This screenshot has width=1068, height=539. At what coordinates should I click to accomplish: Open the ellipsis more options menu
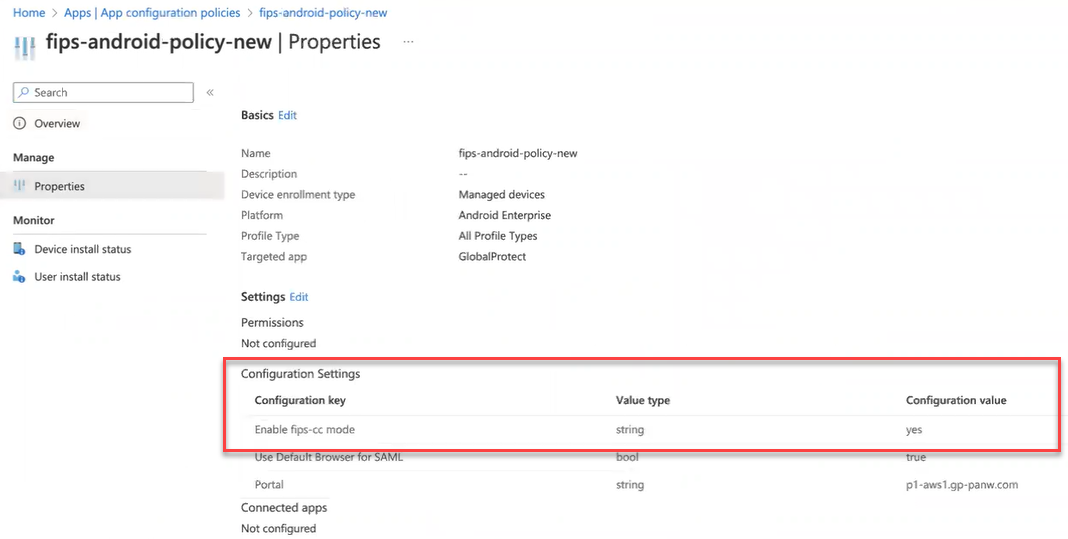pyautogui.click(x=408, y=43)
